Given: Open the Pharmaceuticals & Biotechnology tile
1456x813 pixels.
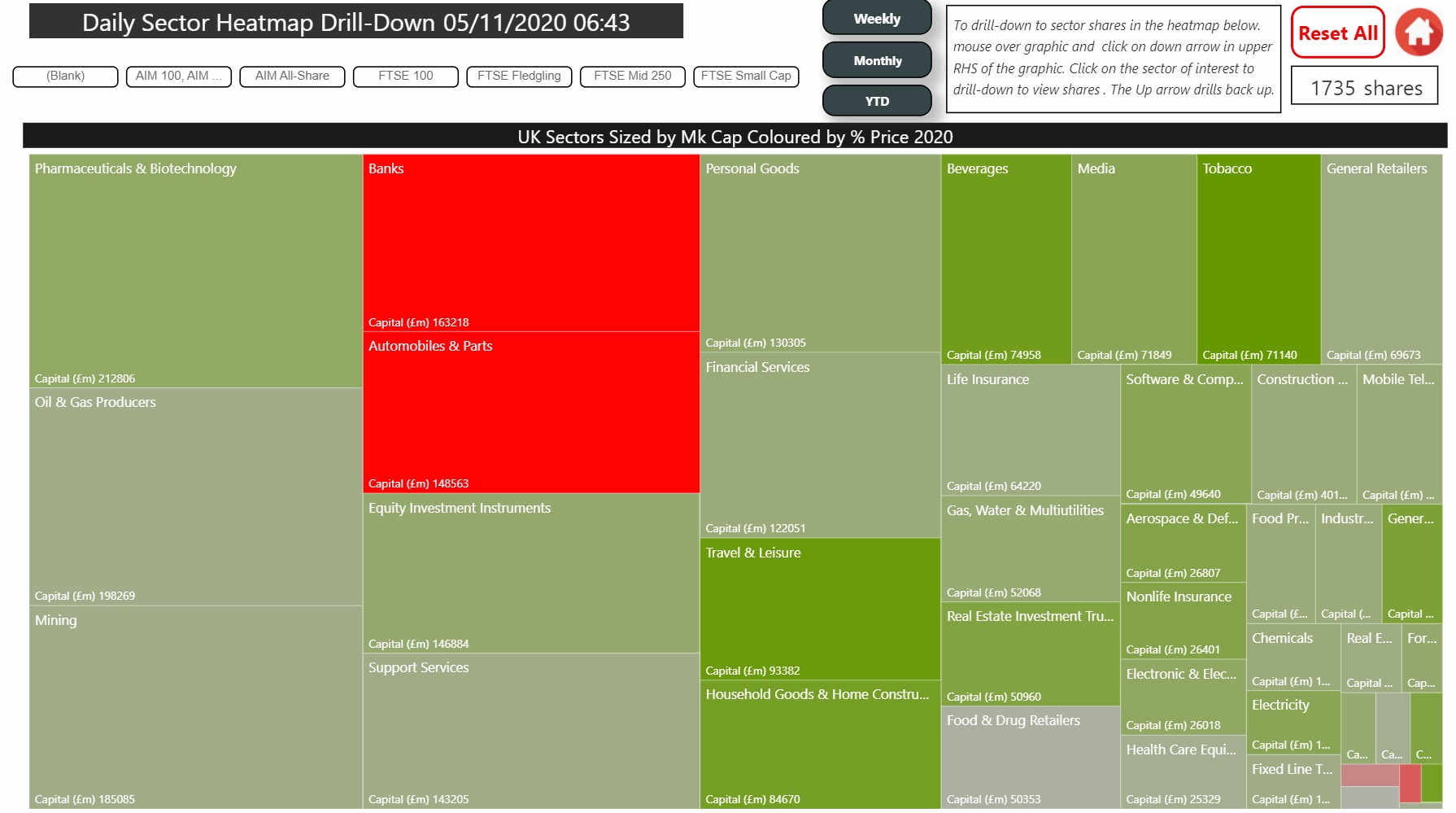Looking at the screenshot, I should 196,271.
